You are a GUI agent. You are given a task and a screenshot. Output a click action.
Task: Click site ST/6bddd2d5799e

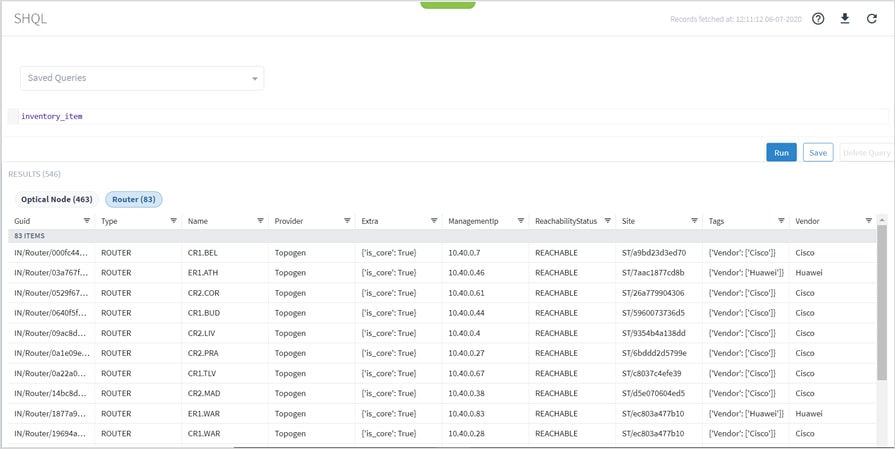coord(654,353)
